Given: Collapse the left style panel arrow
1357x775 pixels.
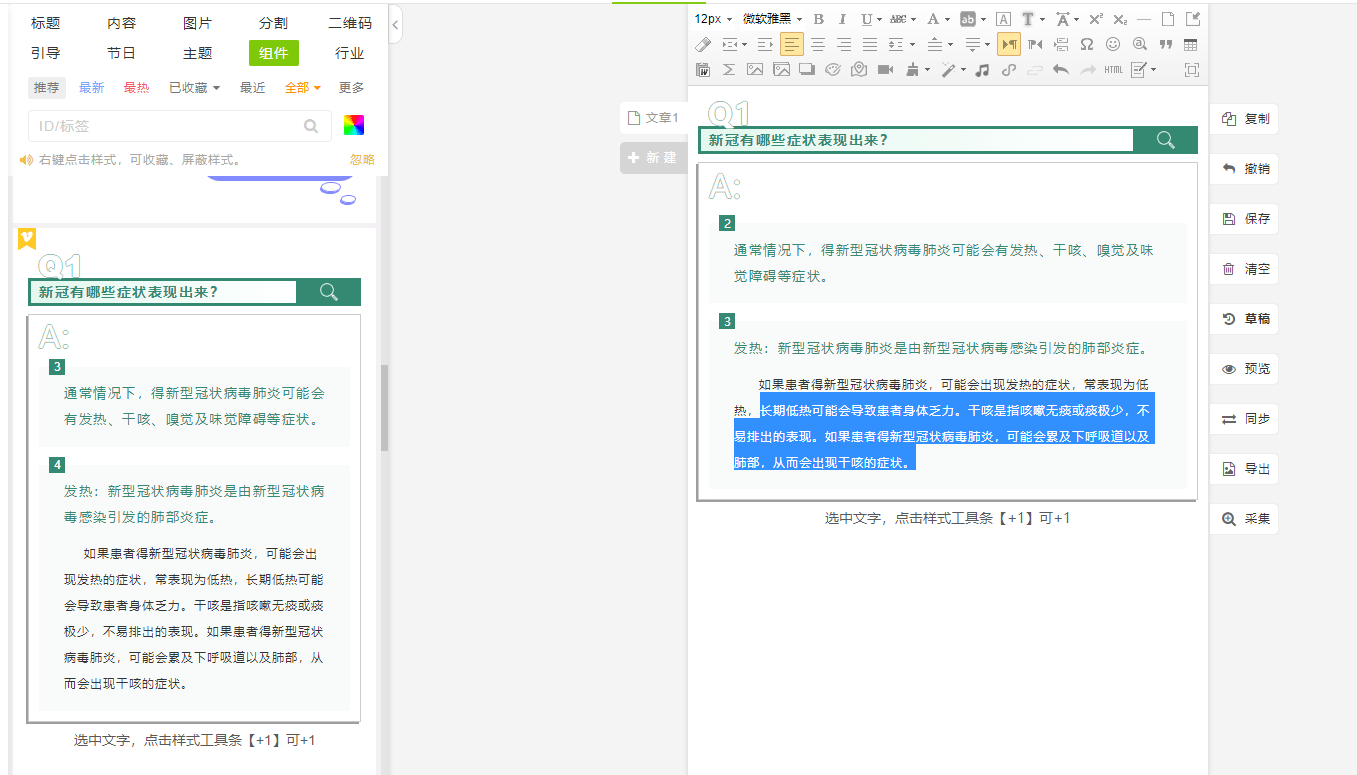Looking at the screenshot, I should click(395, 24).
